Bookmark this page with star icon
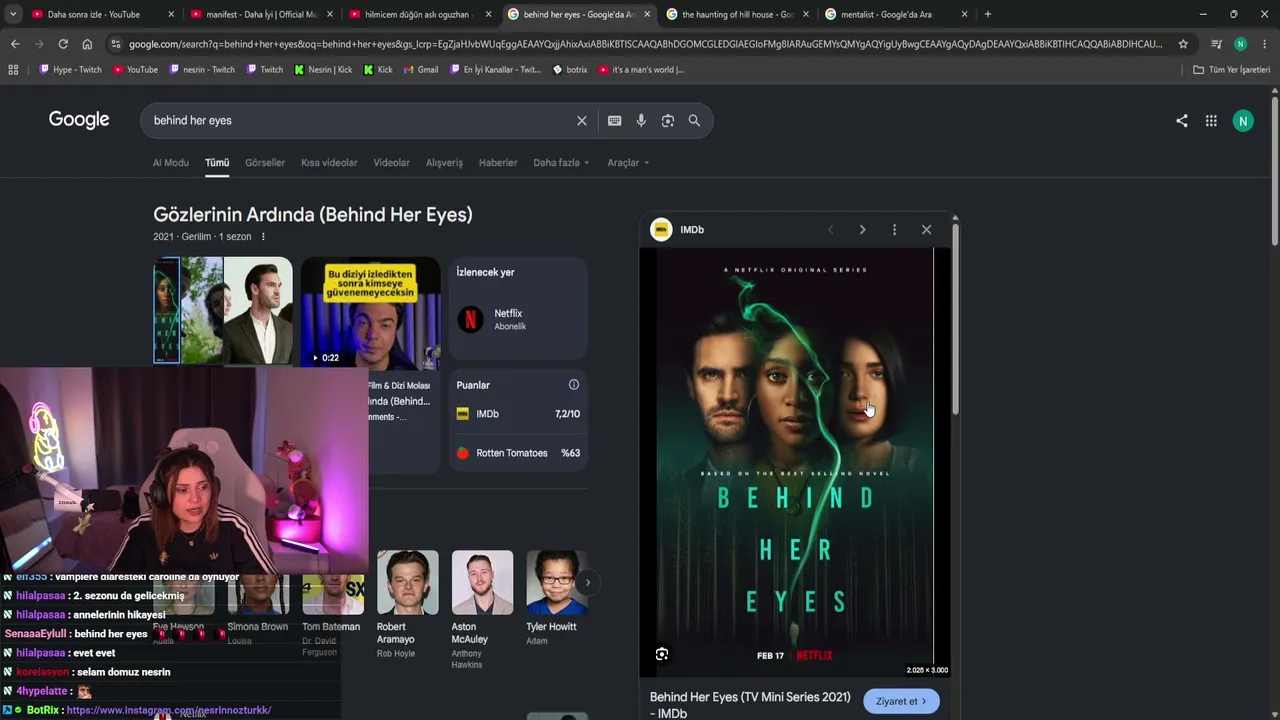The height and width of the screenshot is (720, 1280). point(1183,44)
